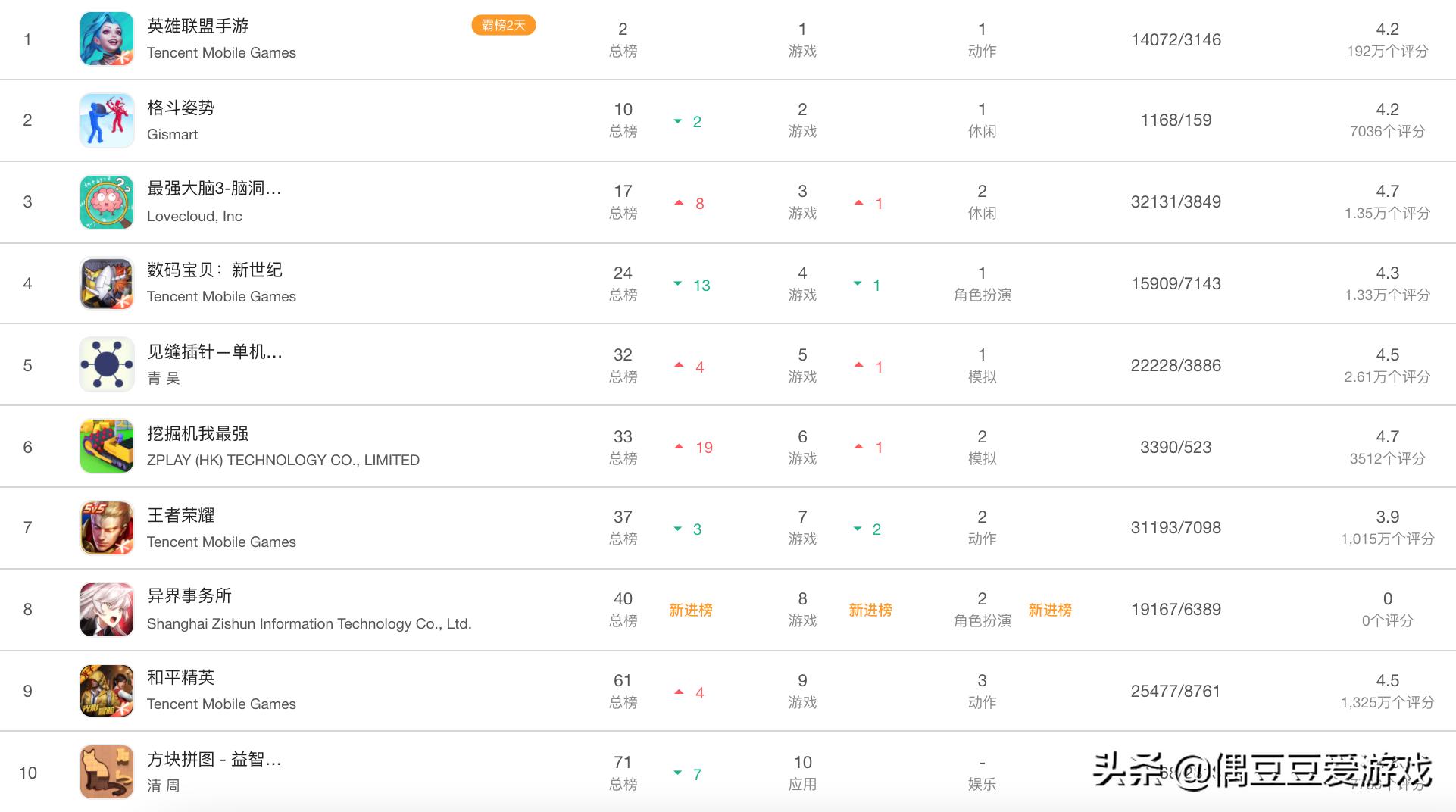This screenshot has width=1456, height=812.
Task: Click the 和平精英 game title
Action: 180,678
